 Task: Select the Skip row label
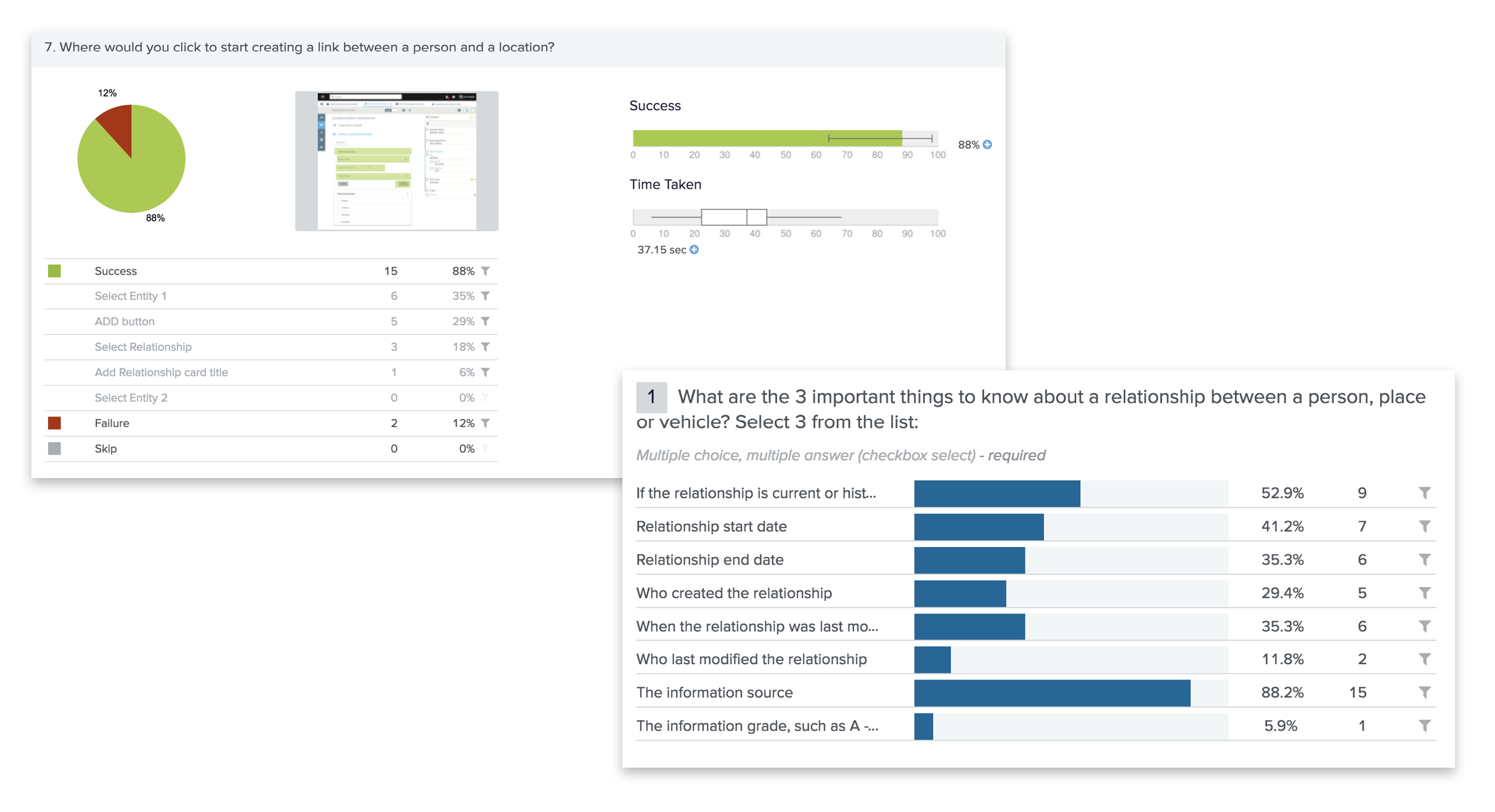[x=106, y=448]
